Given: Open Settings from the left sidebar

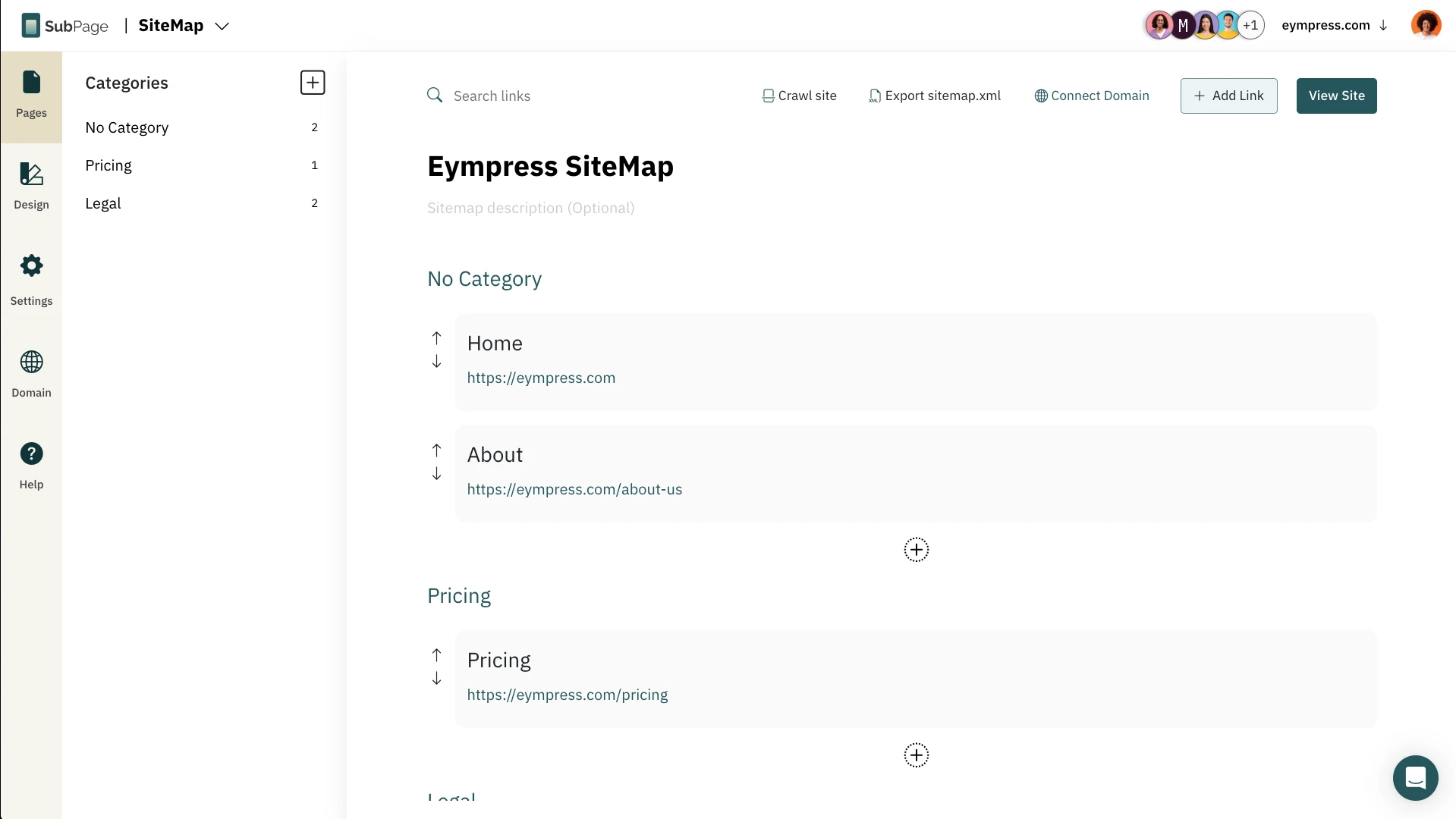Looking at the screenshot, I should pos(31,280).
